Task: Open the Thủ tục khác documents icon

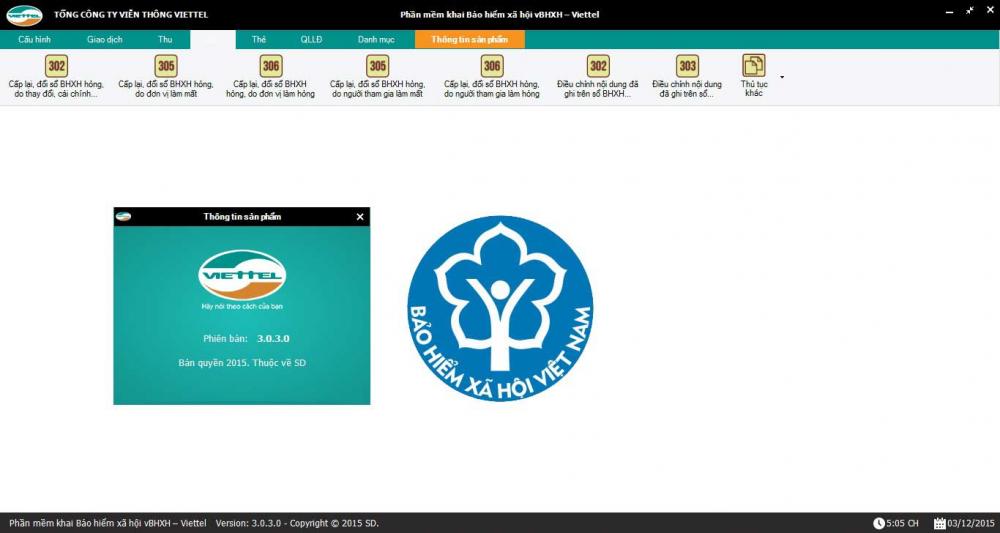Action: (x=754, y=66)
